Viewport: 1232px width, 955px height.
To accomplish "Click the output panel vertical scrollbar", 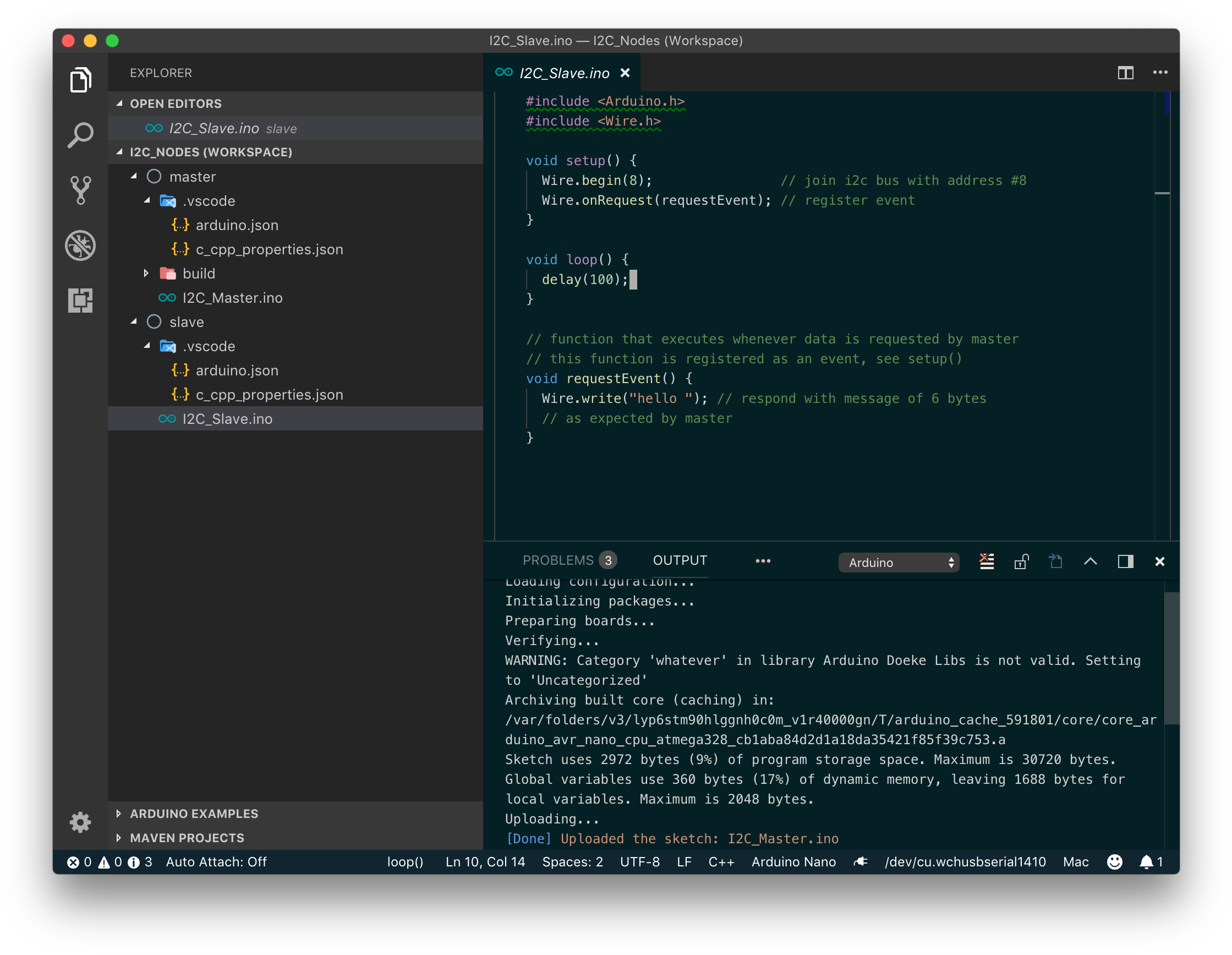I will [1171, 658].
